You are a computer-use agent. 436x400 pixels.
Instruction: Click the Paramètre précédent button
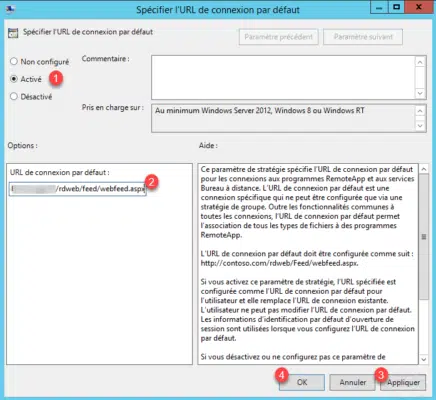pyautogui.click(x=279, y=37)
